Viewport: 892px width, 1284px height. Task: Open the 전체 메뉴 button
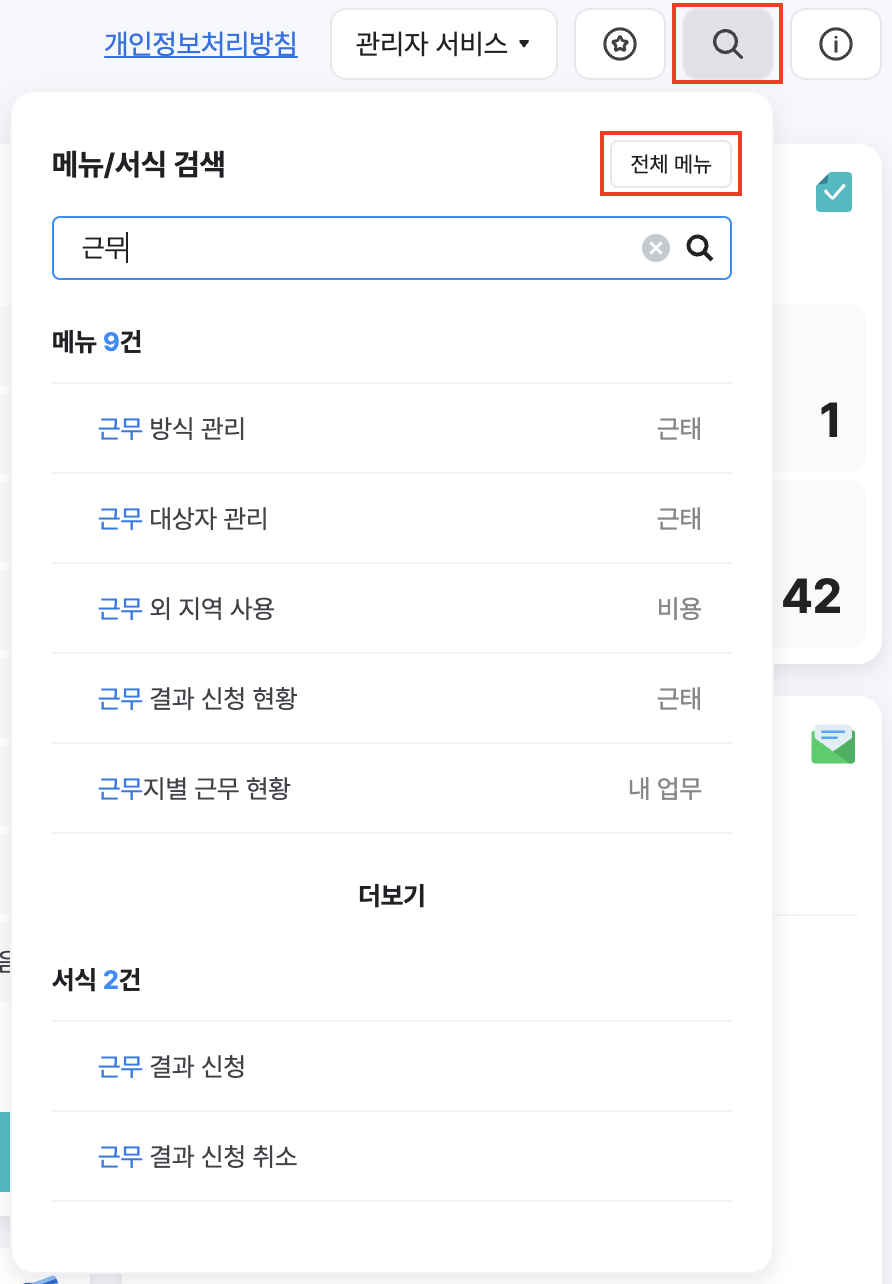pos(670,165)
